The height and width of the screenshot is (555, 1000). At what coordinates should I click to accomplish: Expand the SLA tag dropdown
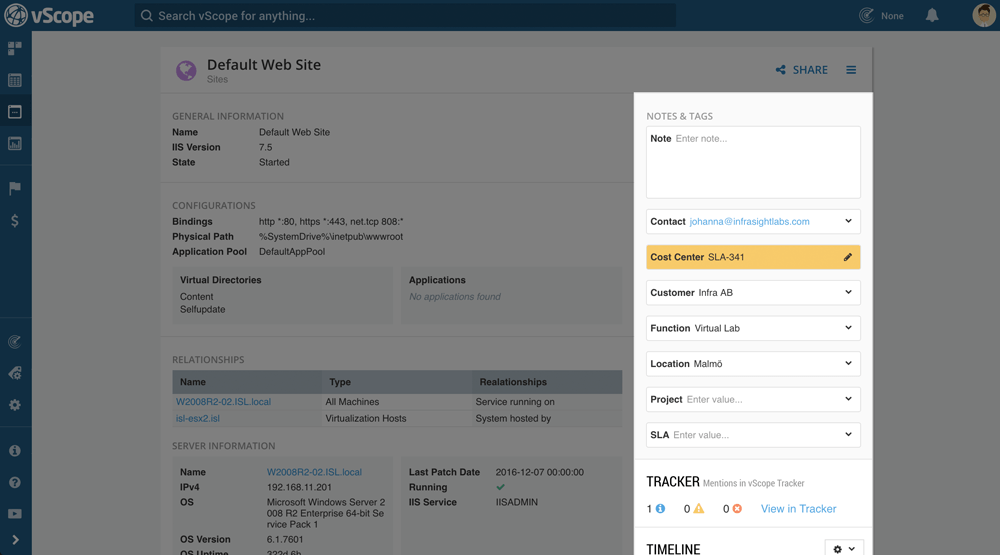pyautogui.click(x=848, y=434)
